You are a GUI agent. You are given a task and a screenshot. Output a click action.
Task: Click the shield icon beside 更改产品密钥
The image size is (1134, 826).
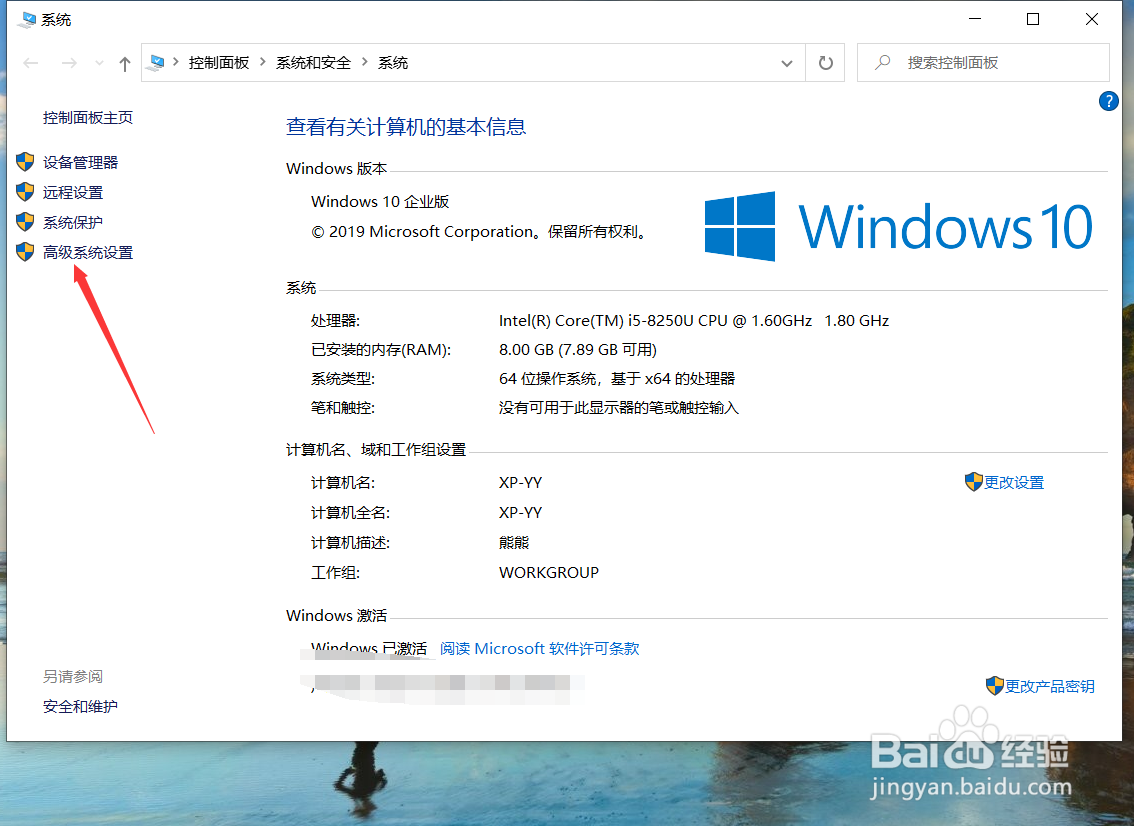point(993,685)
